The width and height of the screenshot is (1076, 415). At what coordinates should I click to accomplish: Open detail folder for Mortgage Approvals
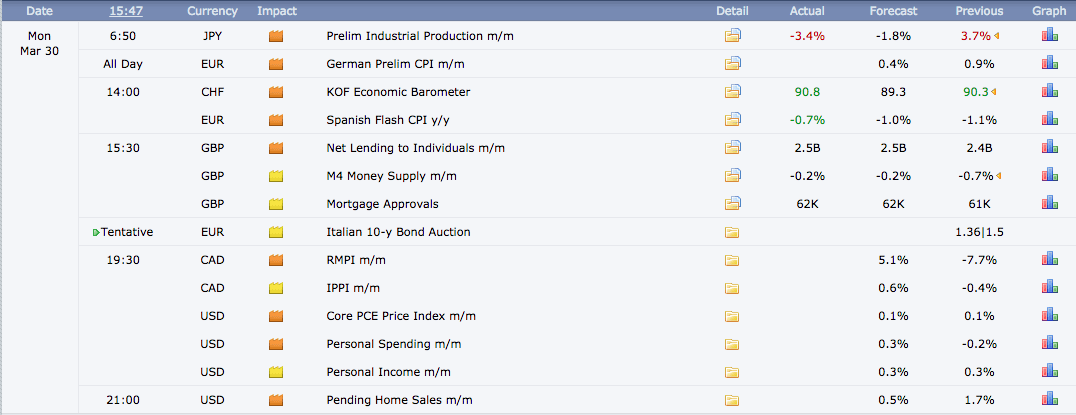[733, 204]
